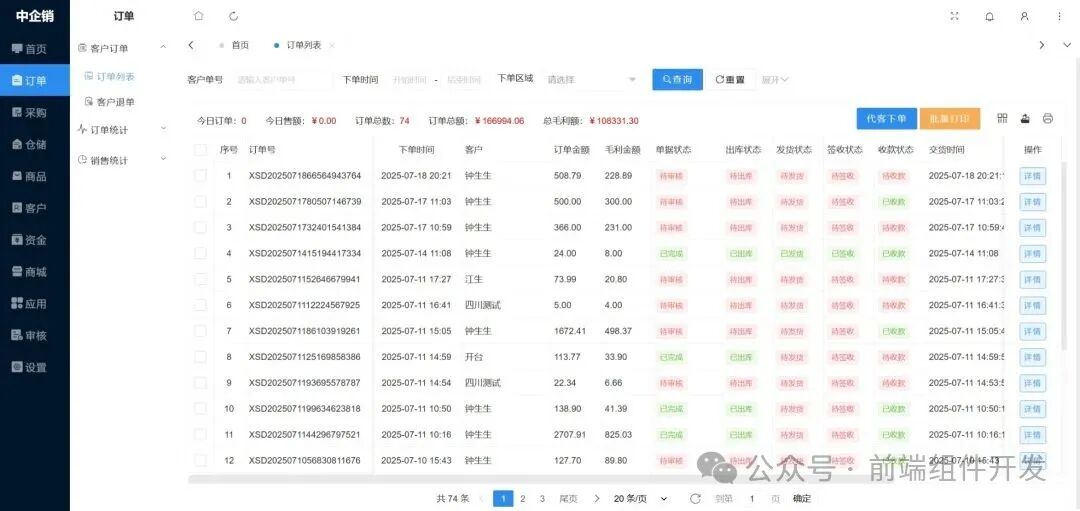Click the export icon above table
Screen dimensions: 1080x511
[1025, 118]
